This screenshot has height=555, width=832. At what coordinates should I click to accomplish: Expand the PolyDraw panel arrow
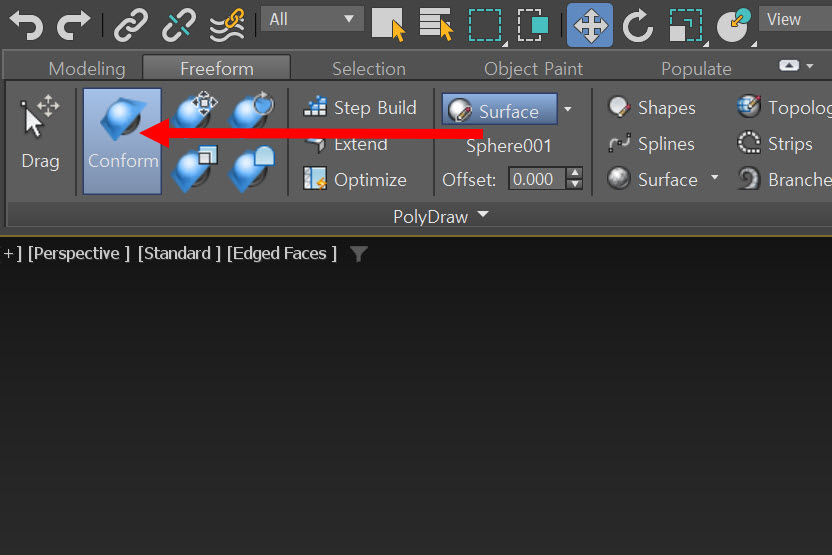(x=483, y=214)
